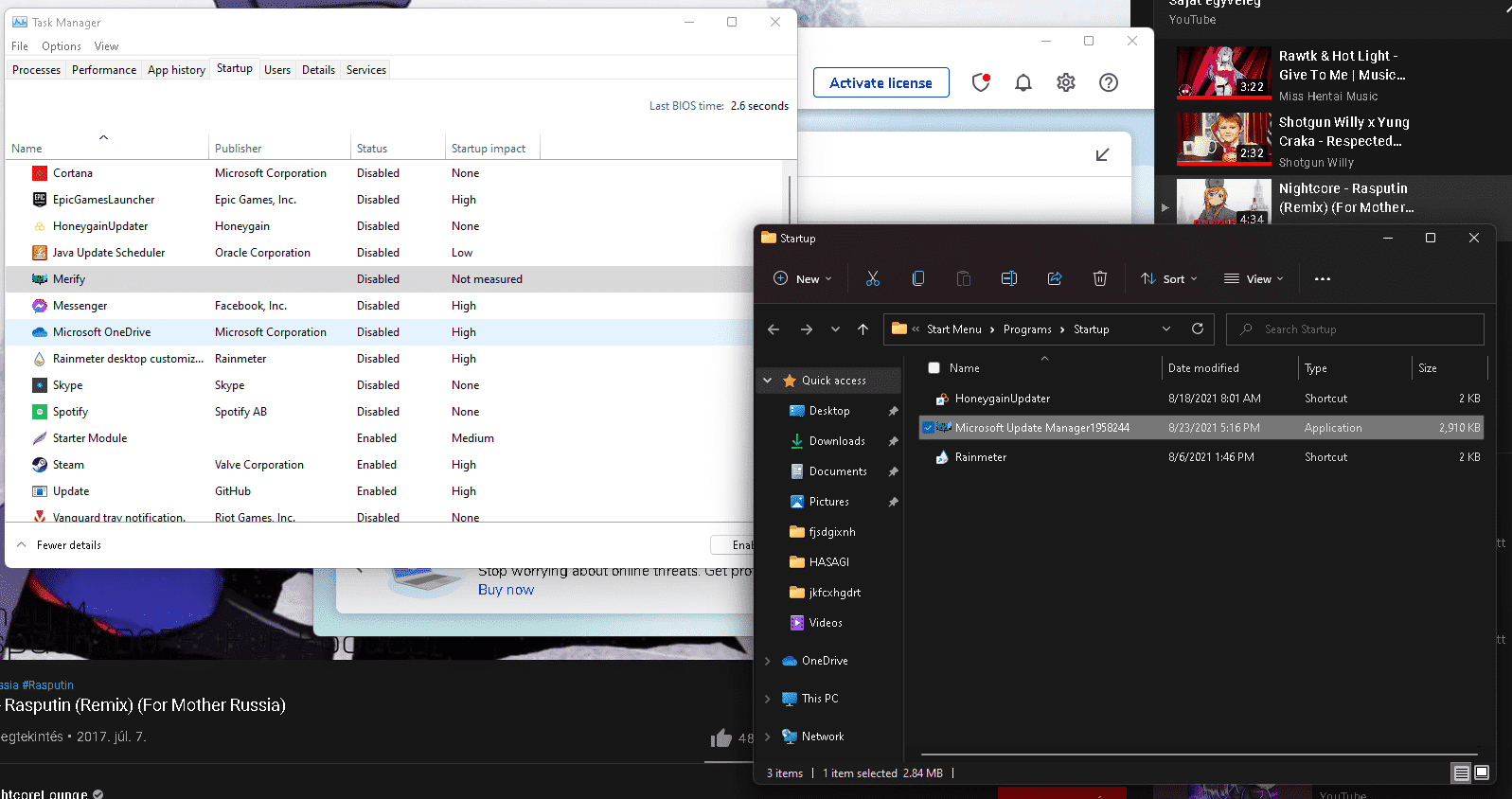Click the Rainmeter shortcut icon in Startup folder
This screenshot has width=1512, height=799.
point(942,457)
